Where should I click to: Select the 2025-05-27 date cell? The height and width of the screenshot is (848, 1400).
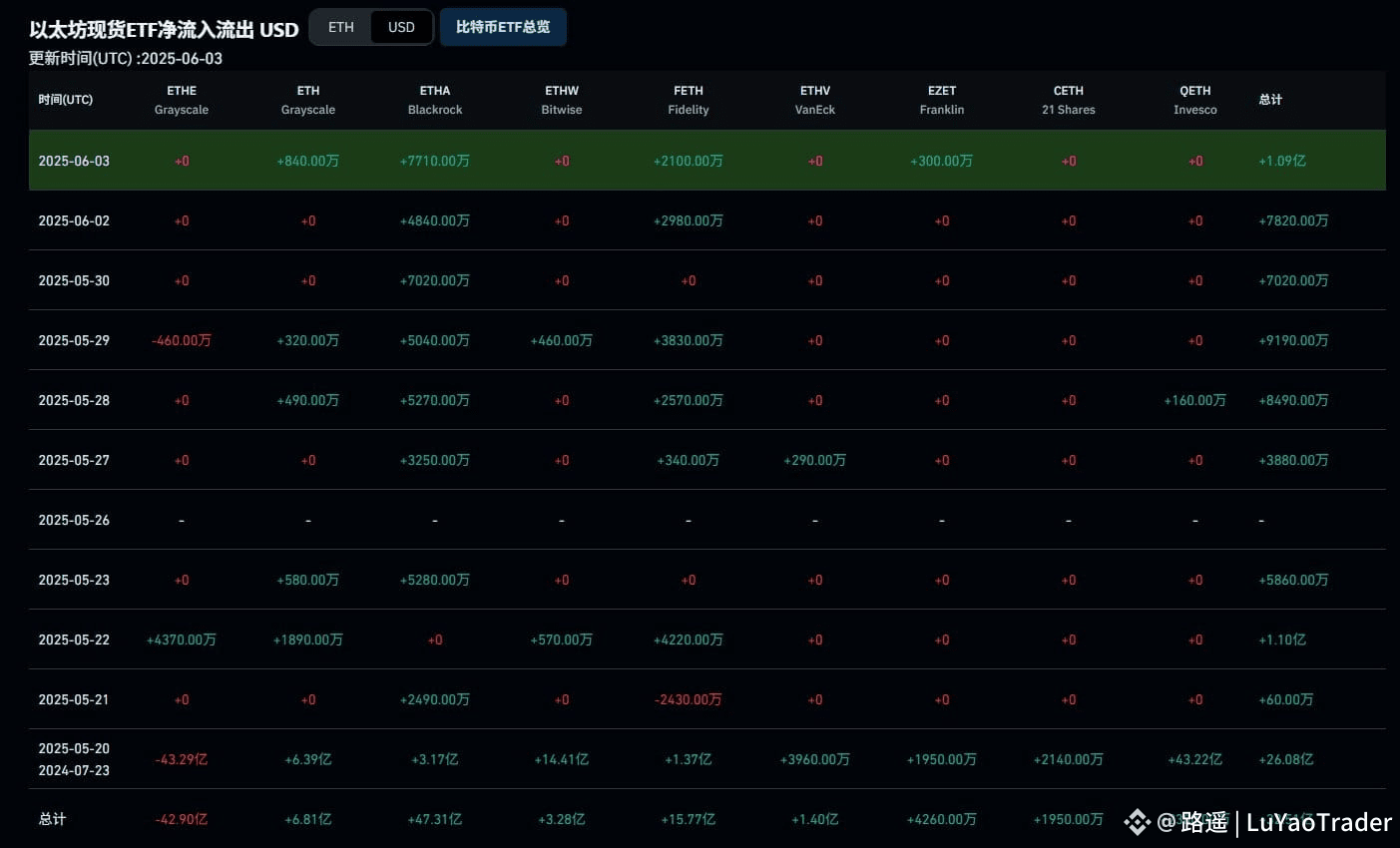coord(74,460)
